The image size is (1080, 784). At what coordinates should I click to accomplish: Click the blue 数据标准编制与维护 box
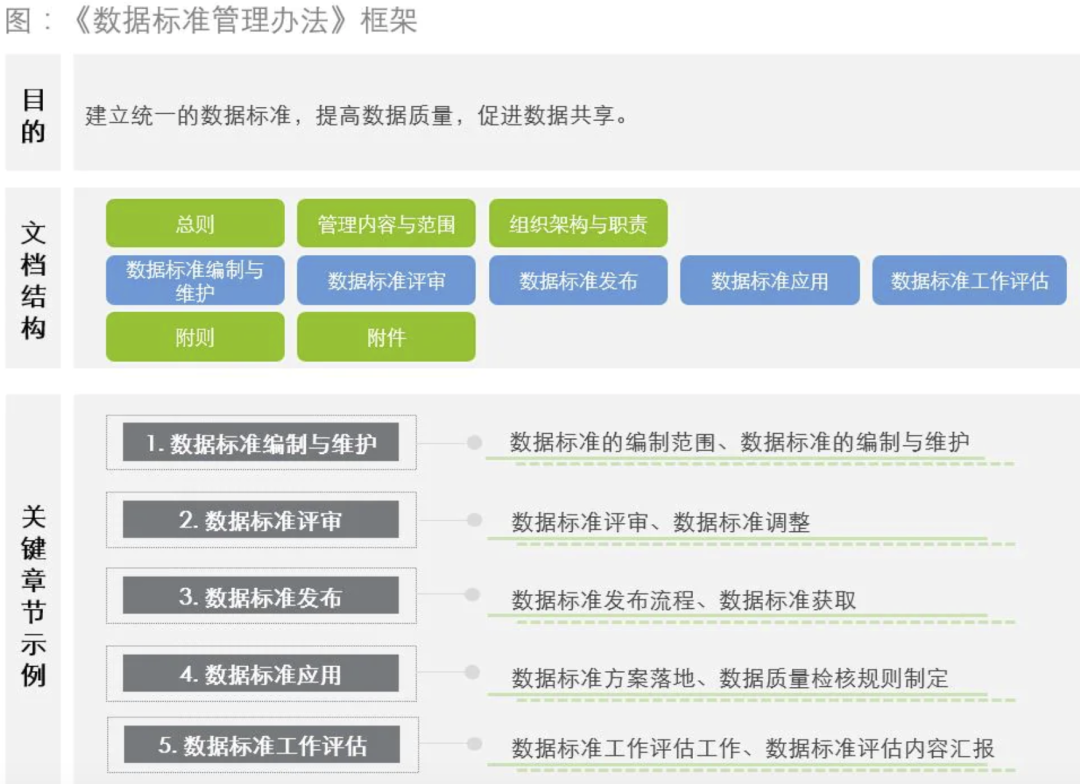click(195, 280)
